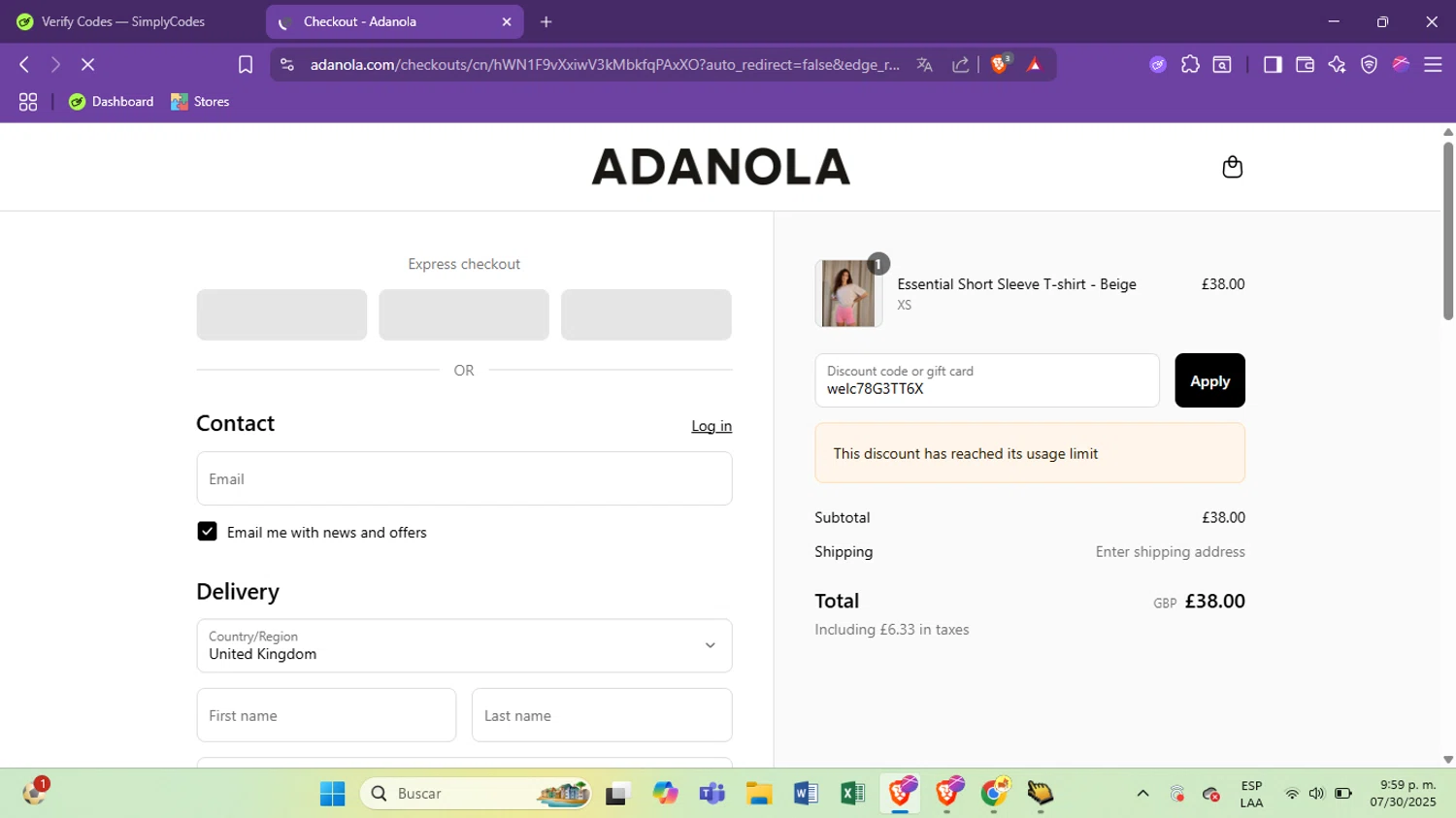Open site settings icon in address bar
Viewport: 1456px width, 818px height.
pos(286,64)
